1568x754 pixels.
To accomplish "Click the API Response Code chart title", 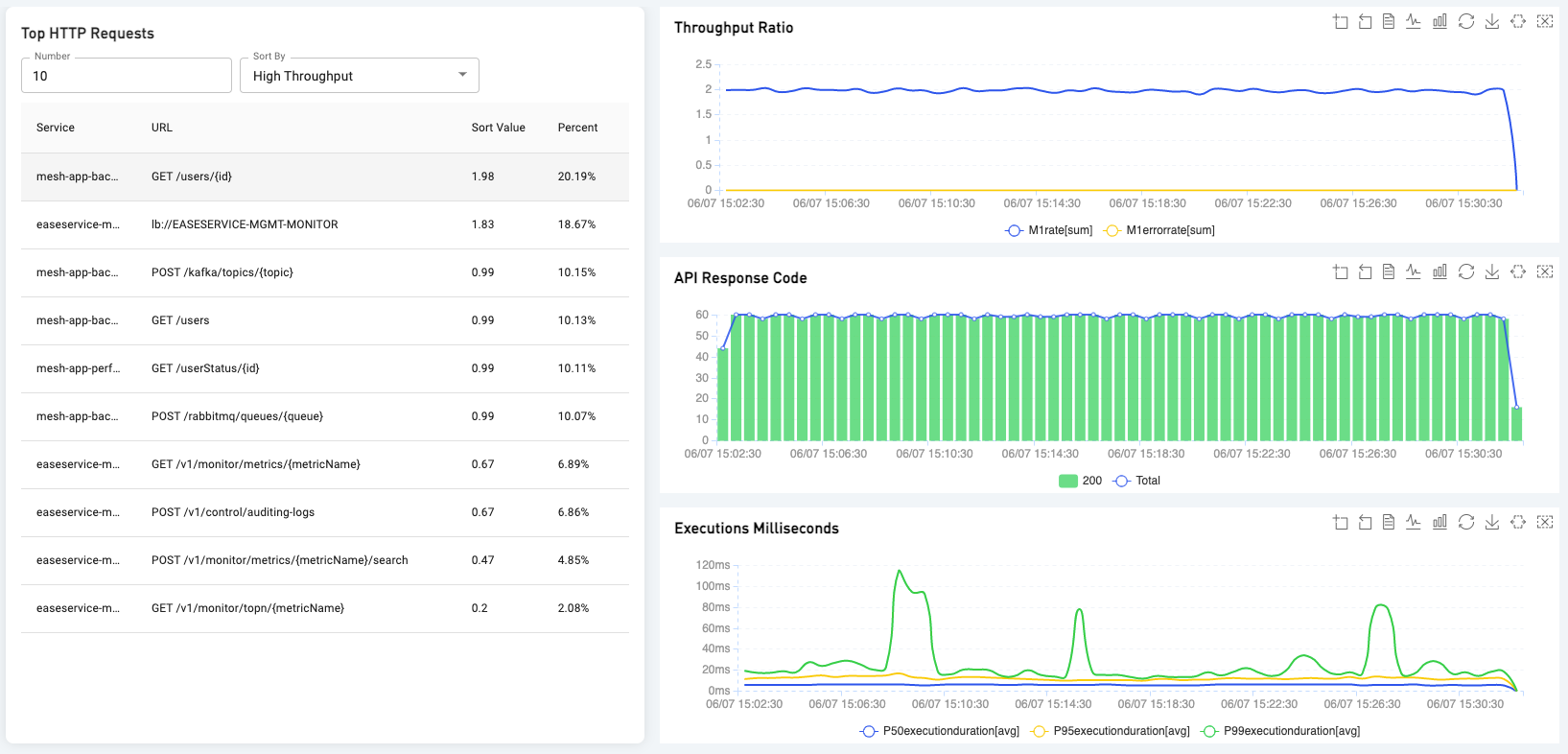I will pos(740,278).
